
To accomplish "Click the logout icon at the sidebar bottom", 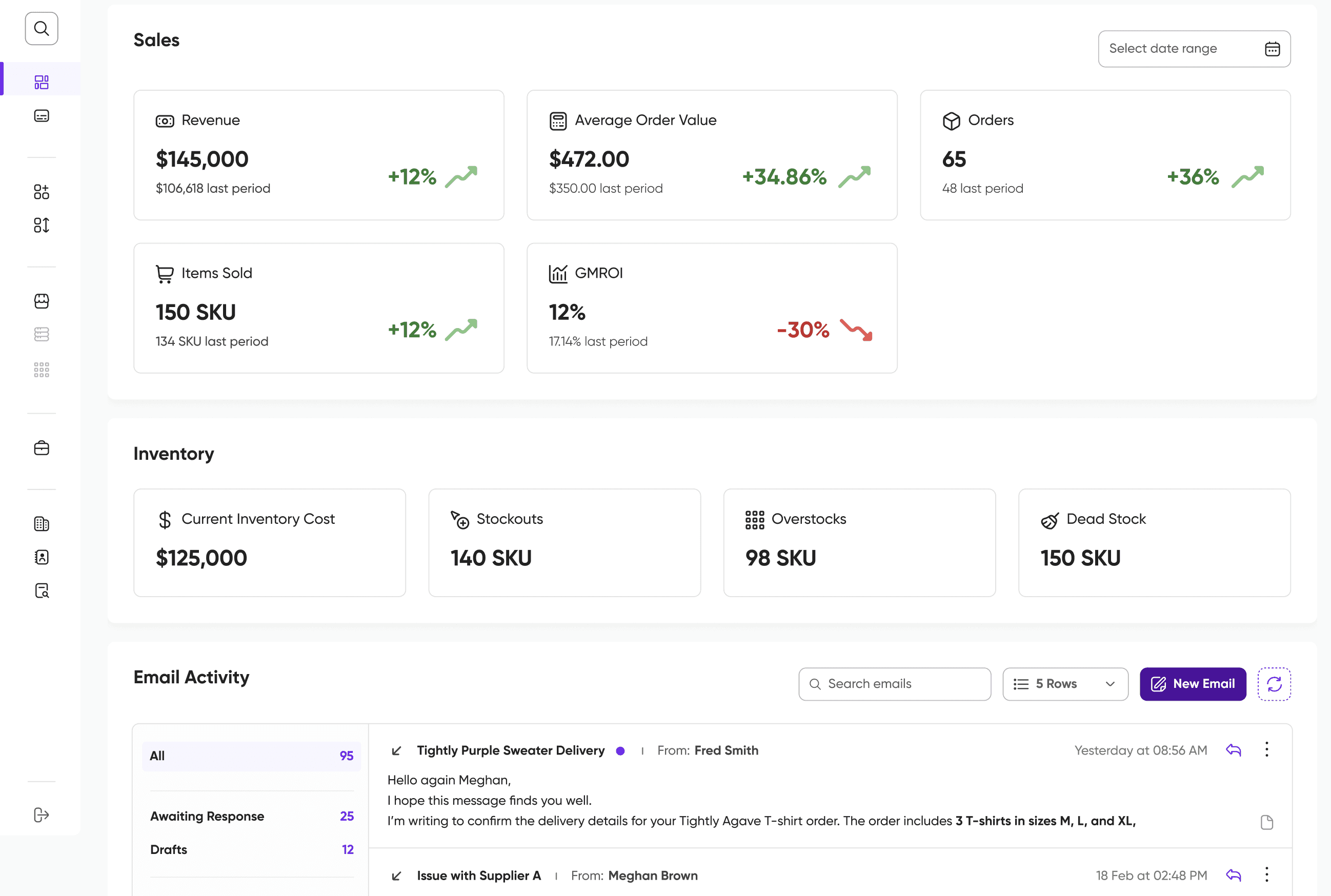I will click(x=41, y=815).
